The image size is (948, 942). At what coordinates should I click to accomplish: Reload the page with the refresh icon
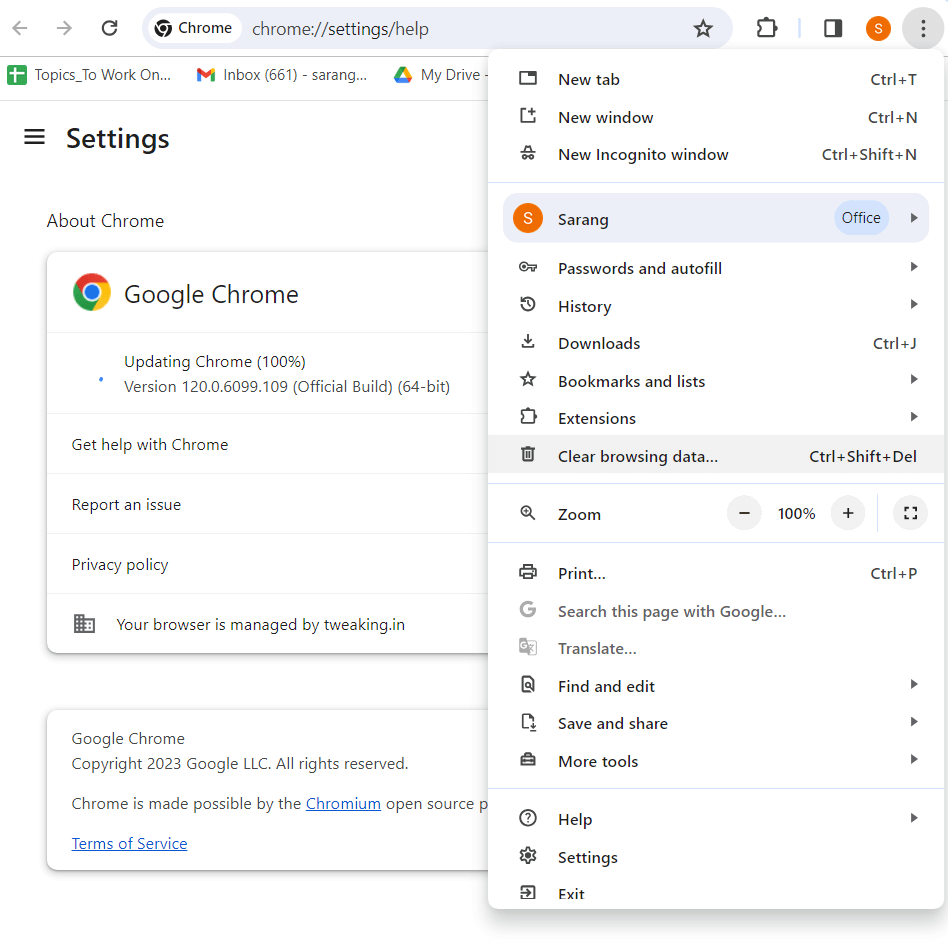(110, 28)
